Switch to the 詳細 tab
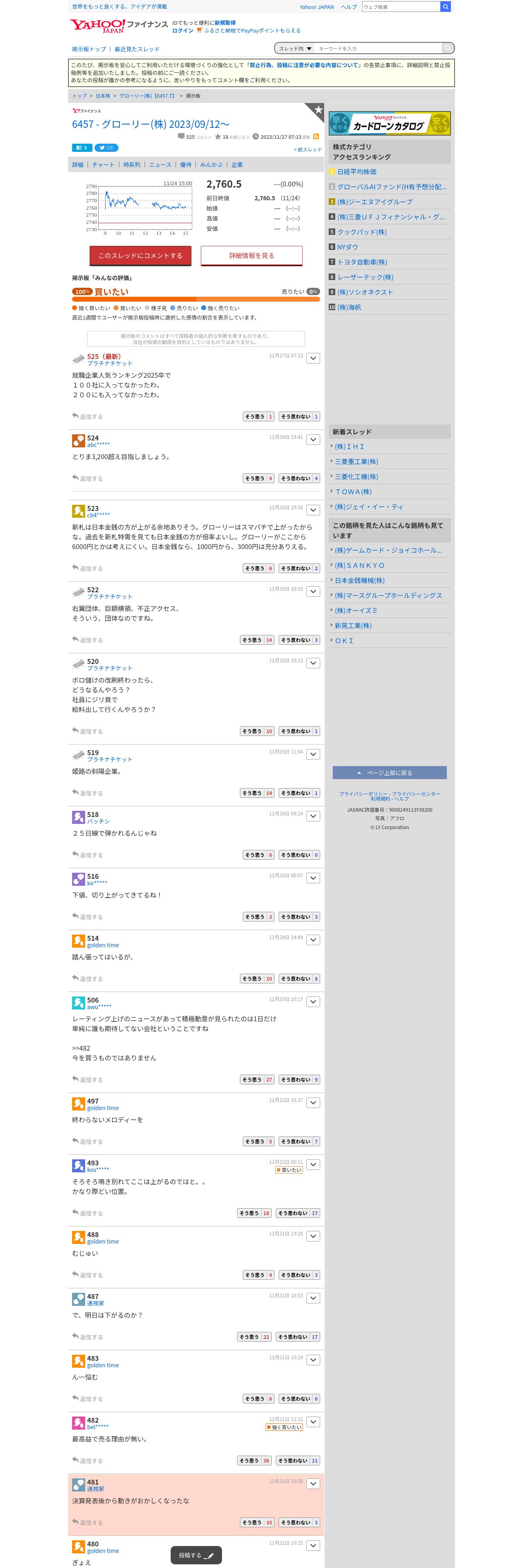This screenshot has height=1568, width=523. (x=78, y=164)
